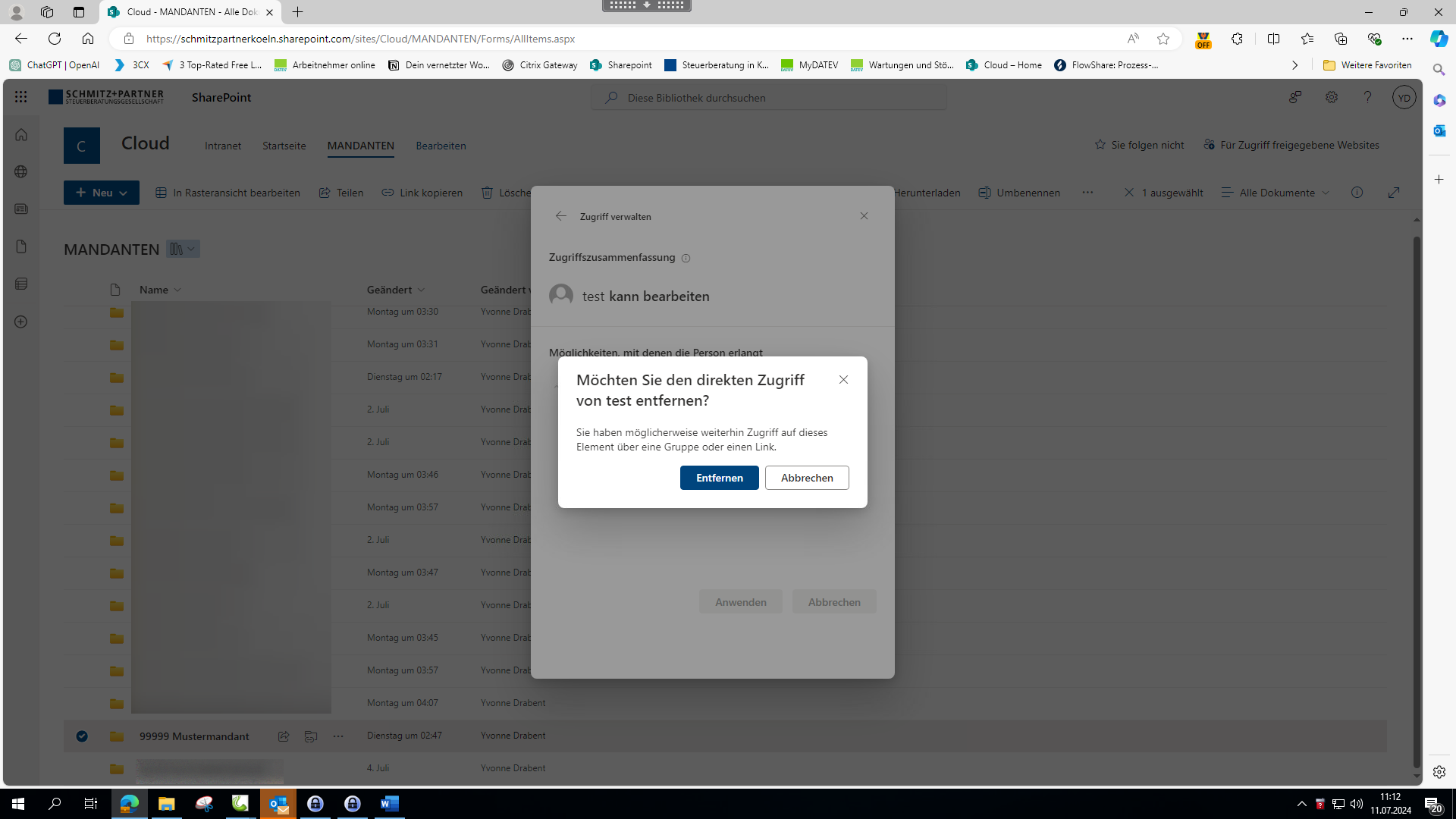This screenshot has width=1456, height=819.
Task: Open the SharePoint app launcher grid
Action: (20, 97)
